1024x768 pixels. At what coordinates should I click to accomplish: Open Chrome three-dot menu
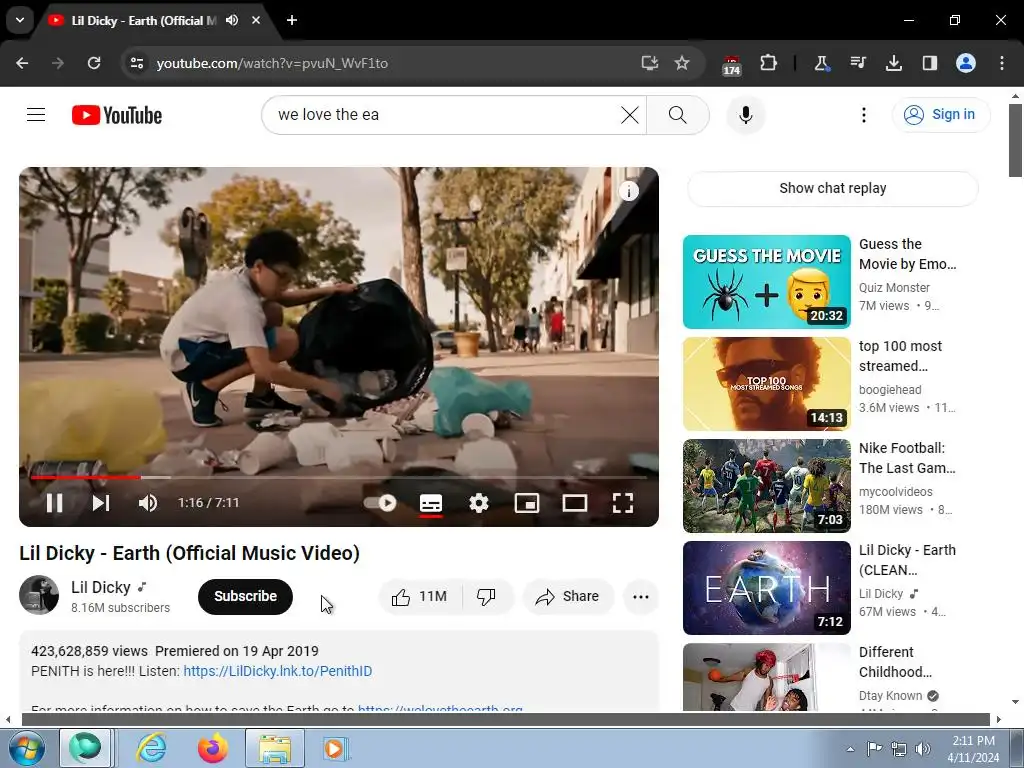click(x=1002, y=63)
